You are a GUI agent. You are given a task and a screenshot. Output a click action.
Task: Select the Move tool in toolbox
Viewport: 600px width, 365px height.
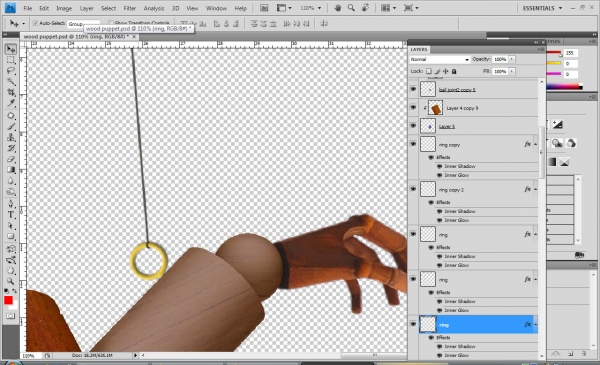pyautogui.click(x=11, y=49)
